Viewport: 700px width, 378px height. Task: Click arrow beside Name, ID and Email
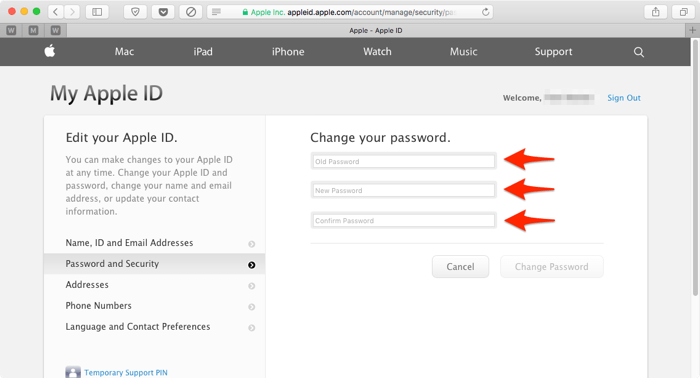252,244
